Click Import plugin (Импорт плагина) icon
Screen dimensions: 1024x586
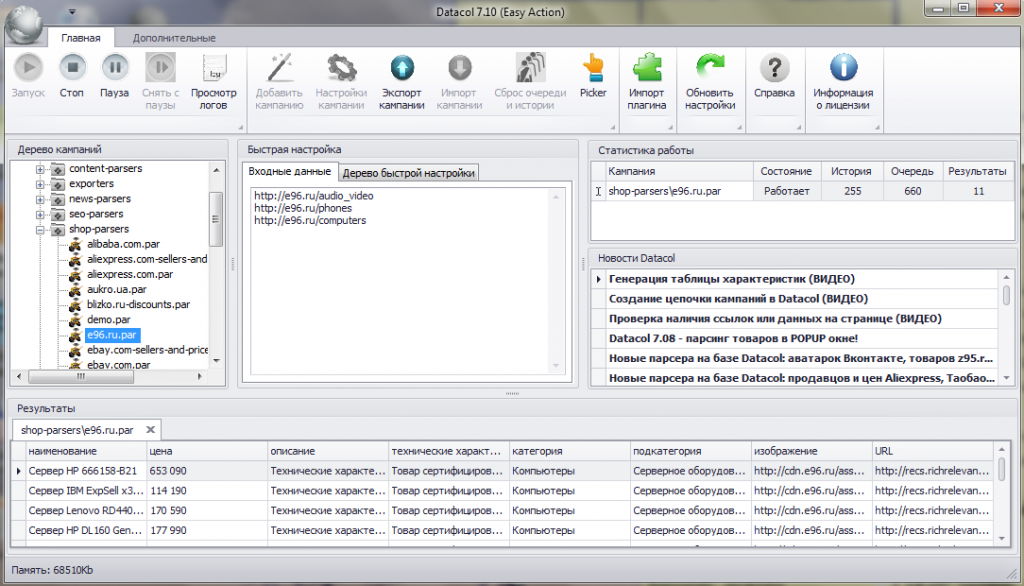pyautogui.click(x=646, y=69)
